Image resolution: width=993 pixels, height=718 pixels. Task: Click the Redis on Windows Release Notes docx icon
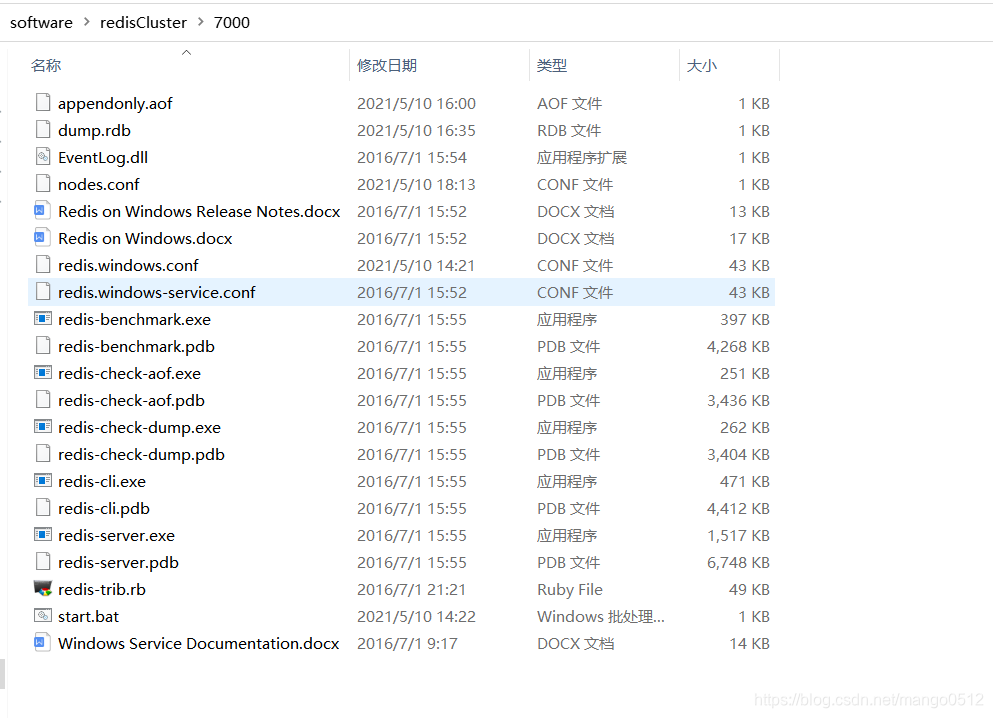coord(42,211)
